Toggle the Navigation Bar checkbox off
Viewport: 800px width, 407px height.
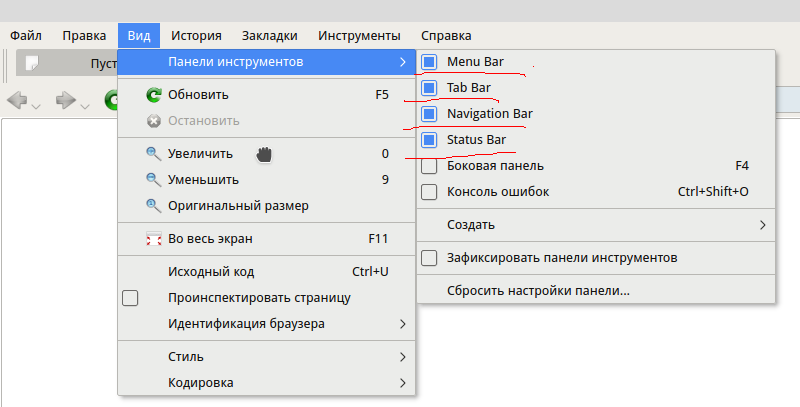tap(429, 114)
